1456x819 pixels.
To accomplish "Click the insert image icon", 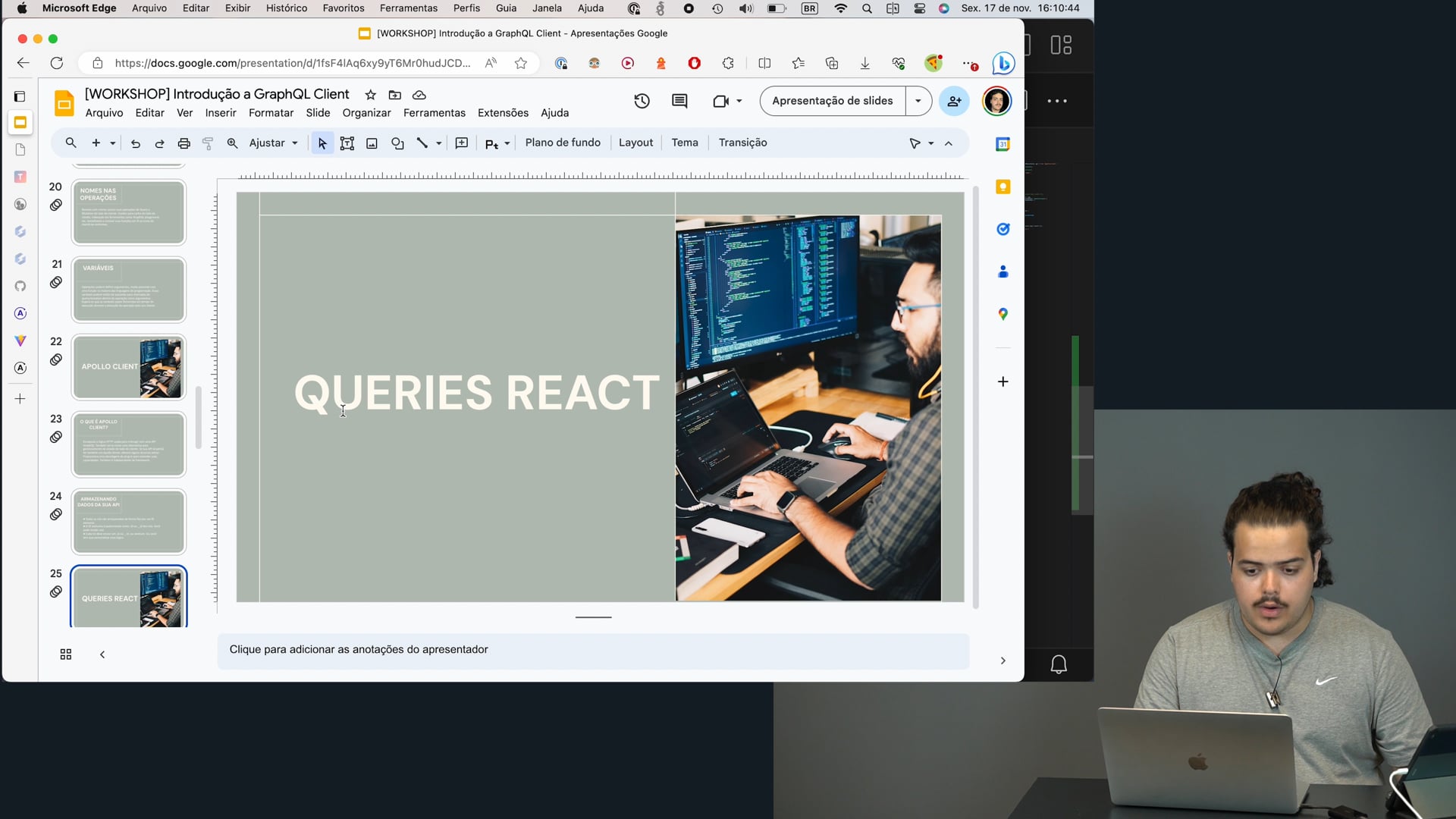I will point(372,143).
